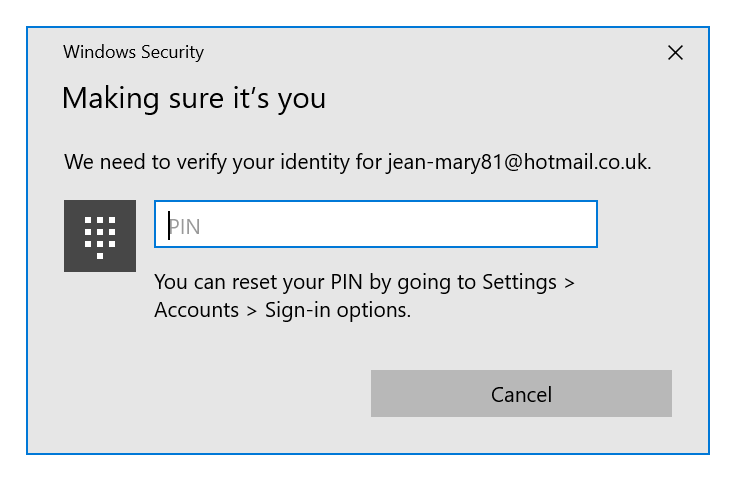The width and height of the screenshot is (736, 482).
Task: Click the jean-mary81@hotmail.co.uk email address
Action: click(x=517, y=162)
